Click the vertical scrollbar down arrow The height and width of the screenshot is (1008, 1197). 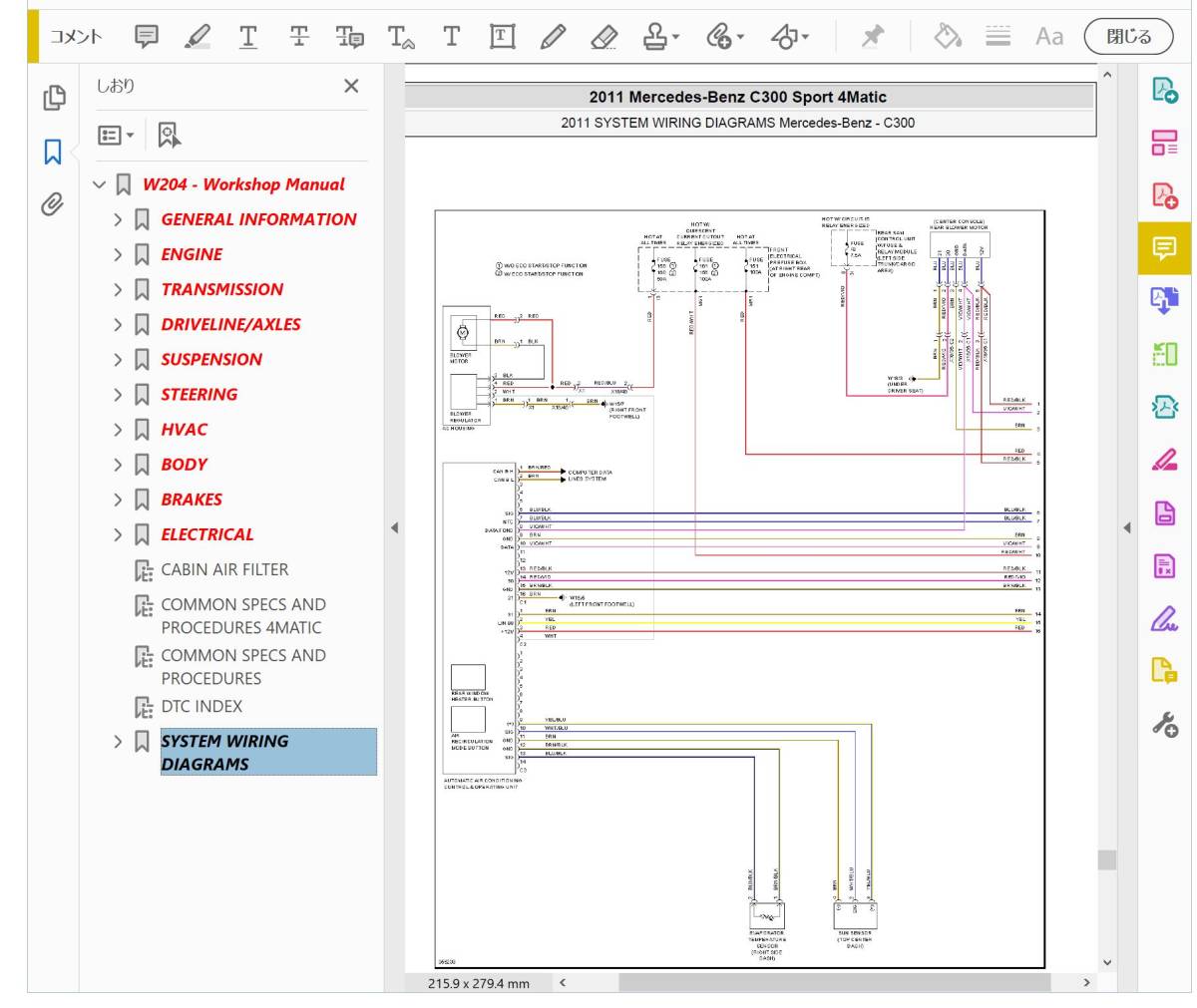1107,962
